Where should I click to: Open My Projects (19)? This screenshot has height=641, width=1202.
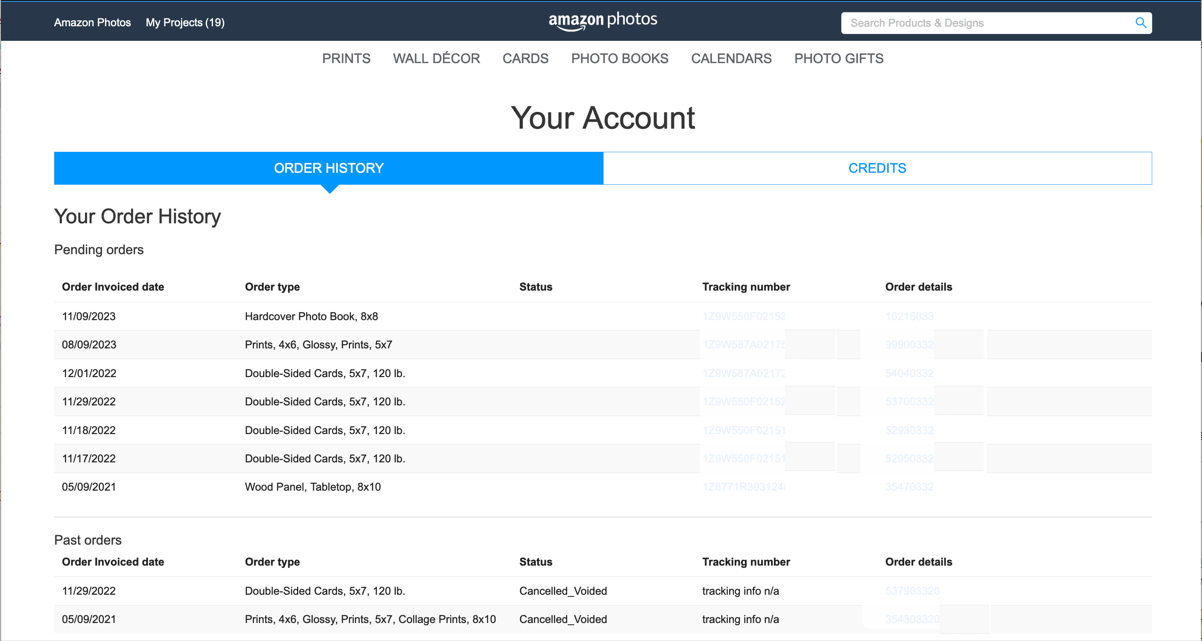pos(185,22)
